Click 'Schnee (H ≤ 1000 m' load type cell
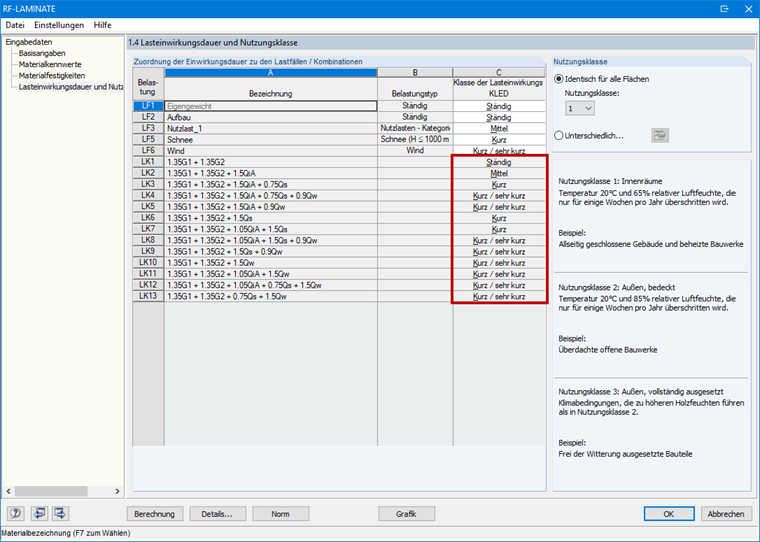This screenshot has width=760, height=542. 415,139
